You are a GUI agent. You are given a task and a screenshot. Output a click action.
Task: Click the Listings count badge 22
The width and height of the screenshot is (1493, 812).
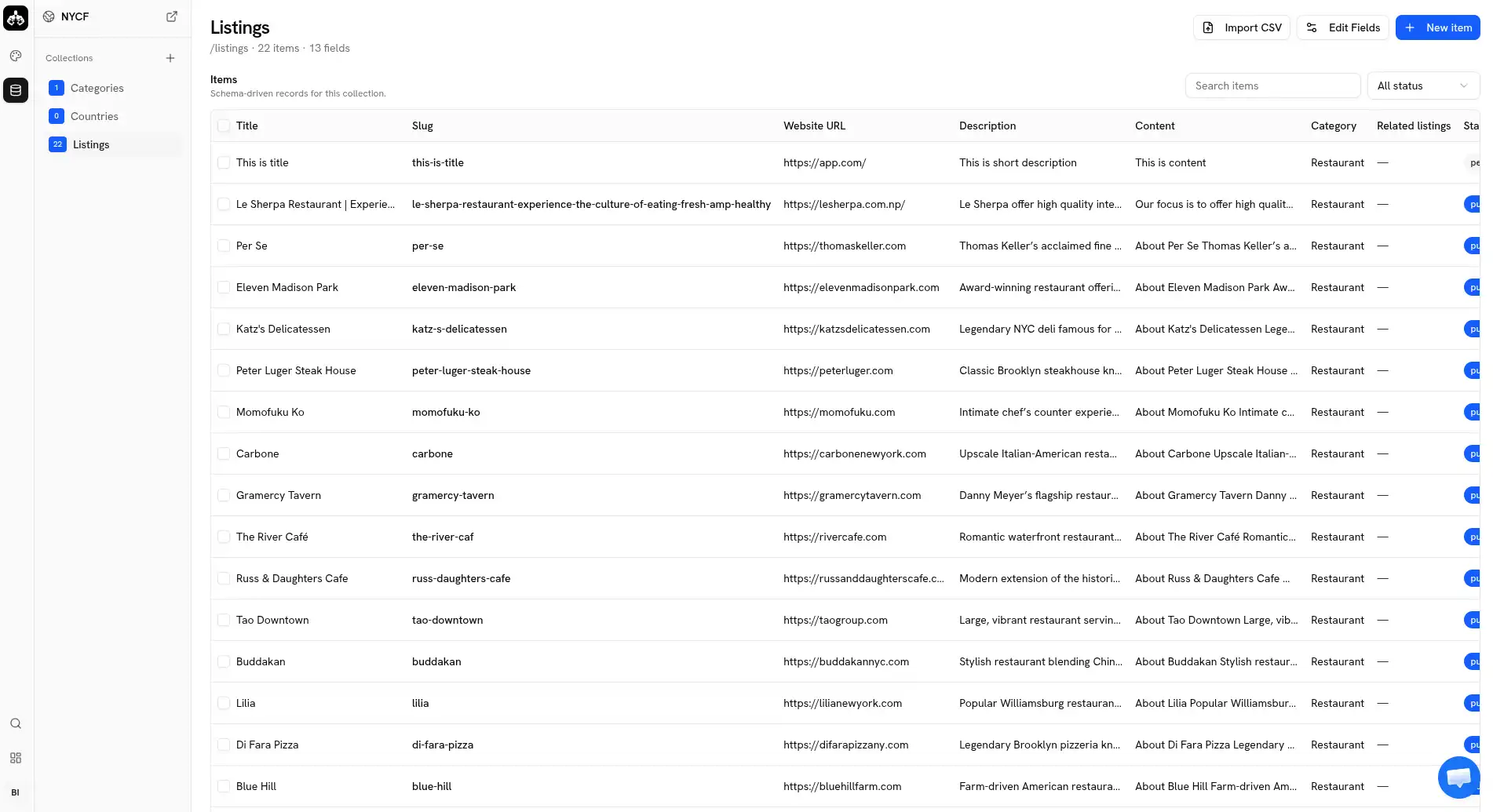(57, 144)
